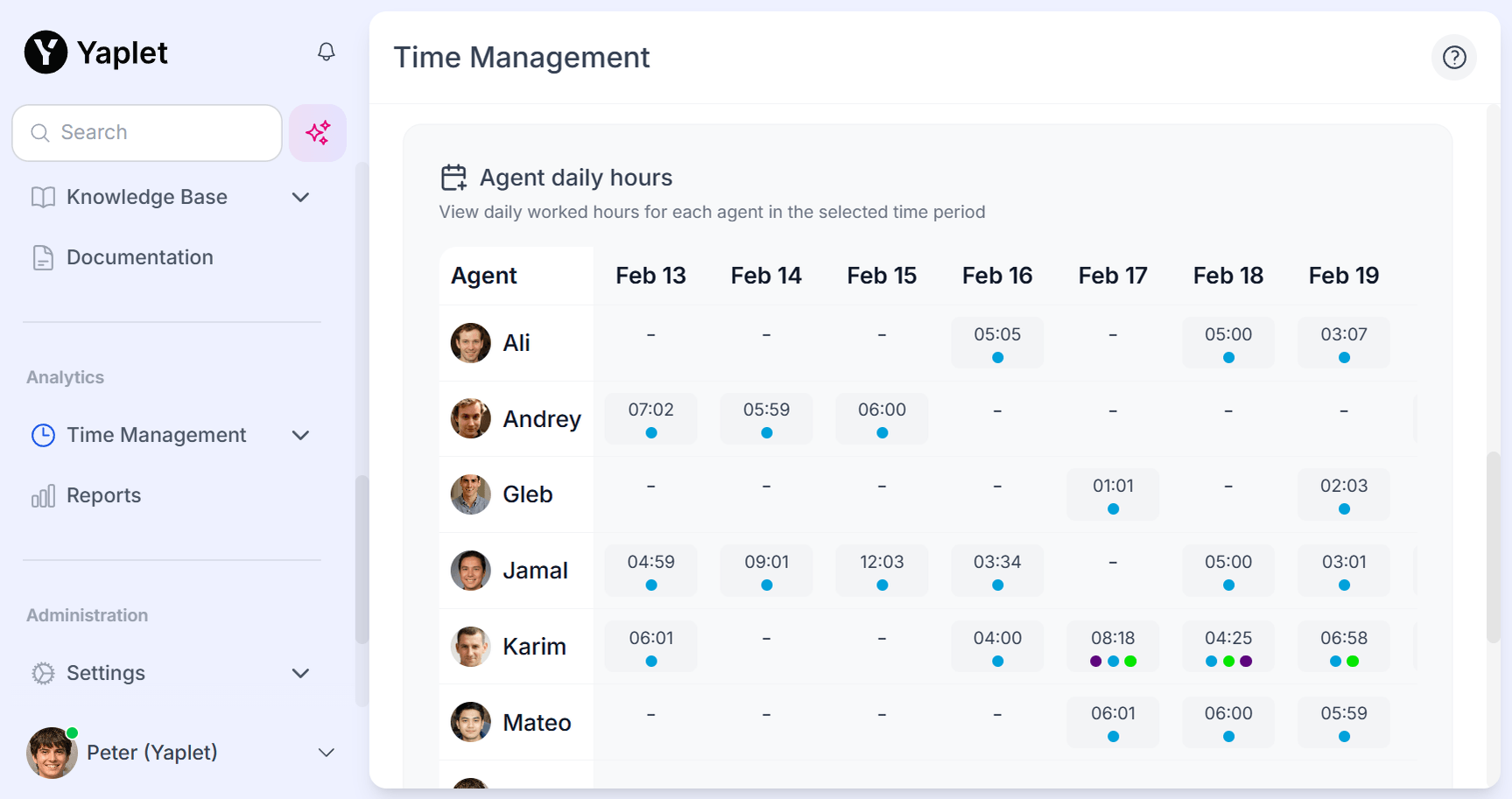
Task: Expand the Time Management sidebar chevron
Action: point(300,436)
